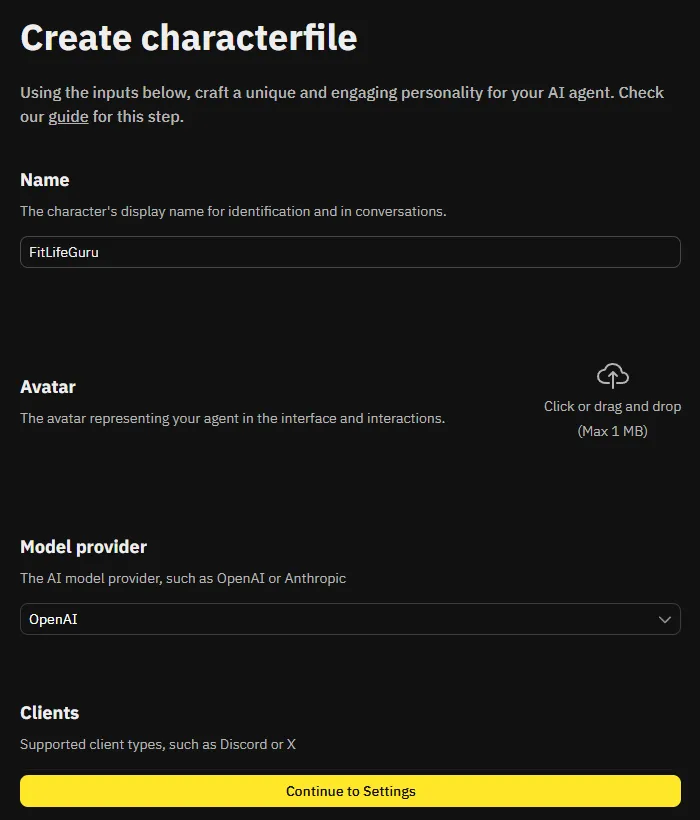Click the Avatar section label
Viewport: 700px width, 820px height.
tap(48, 387)
